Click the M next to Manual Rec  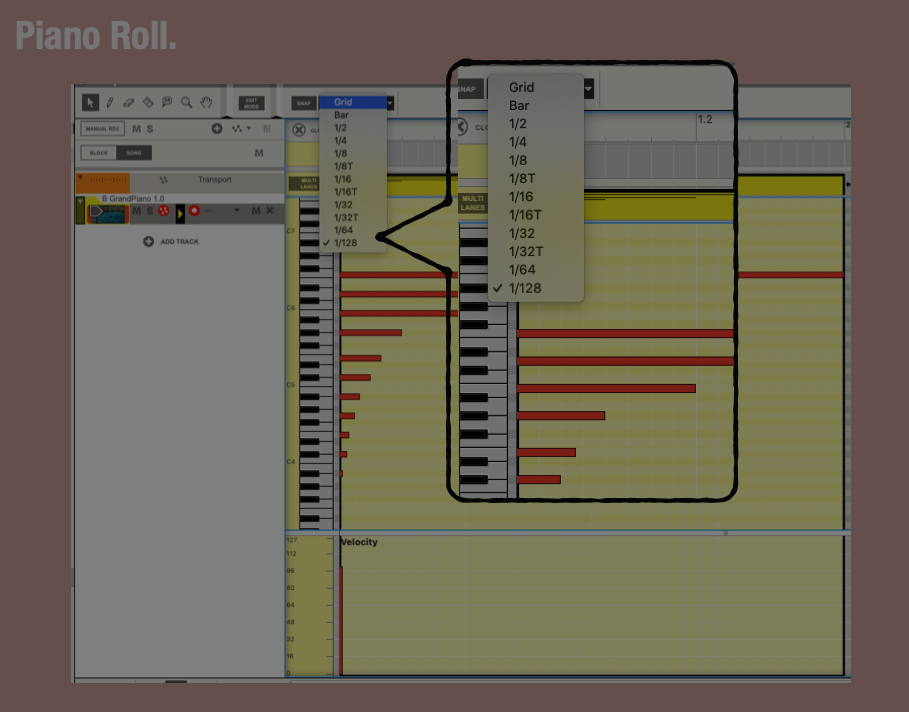[x=136, y=129]
